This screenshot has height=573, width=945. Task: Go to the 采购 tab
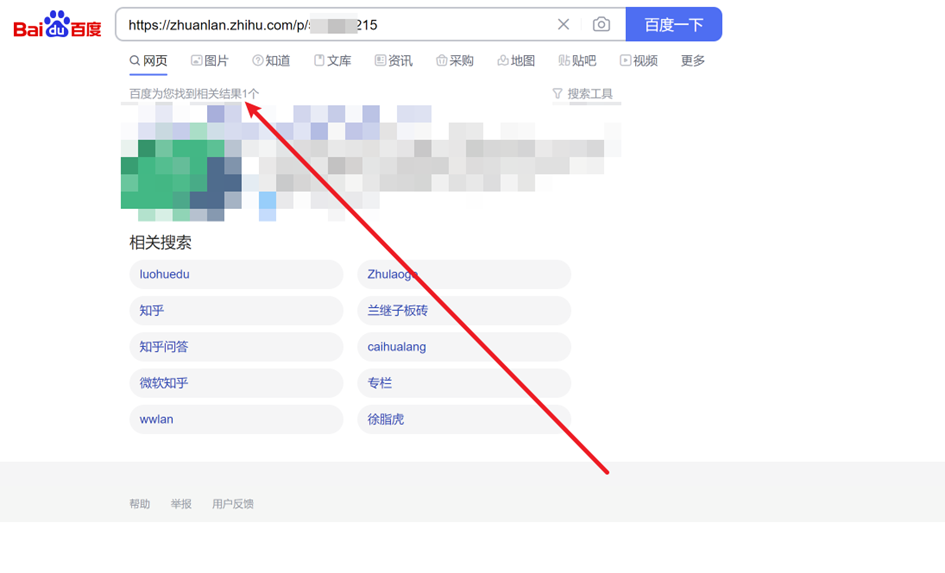point(455,61)
